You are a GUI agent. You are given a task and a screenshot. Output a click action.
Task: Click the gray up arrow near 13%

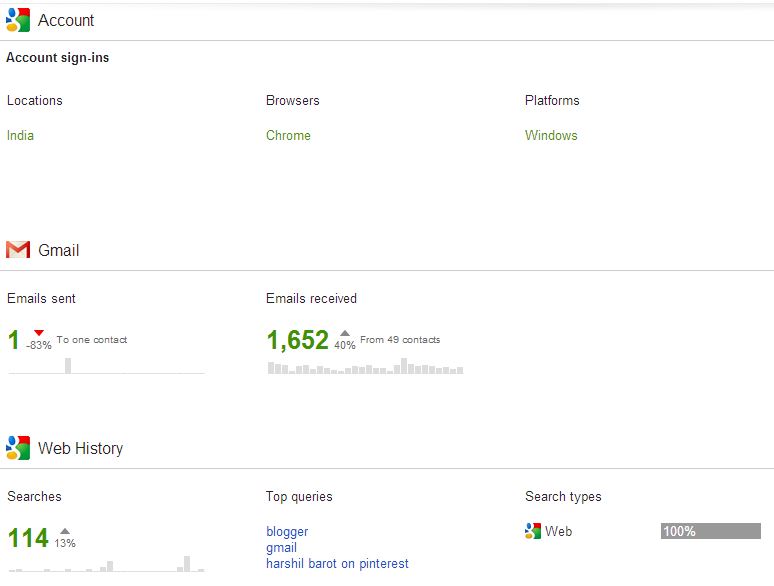pos(65,531)
